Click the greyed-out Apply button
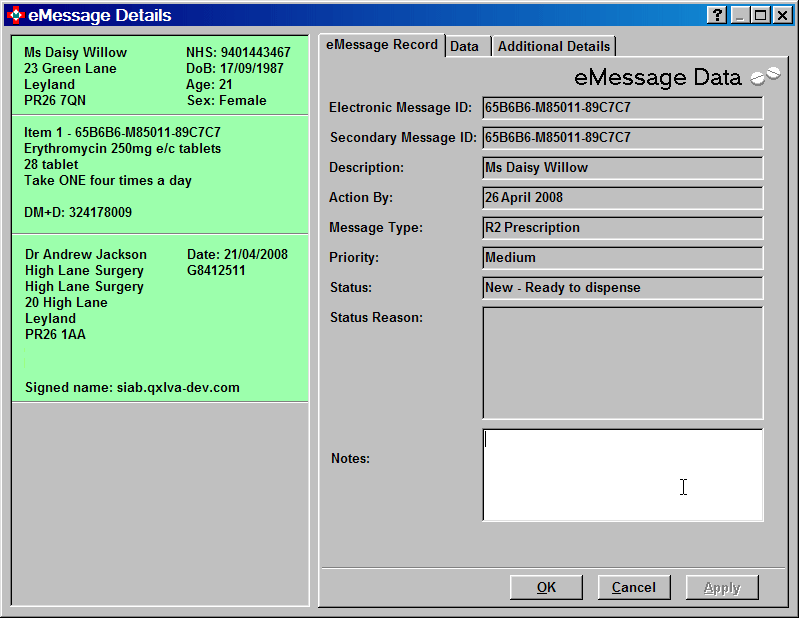This screenshot has height=618, width=799. [x=722, y=587]
